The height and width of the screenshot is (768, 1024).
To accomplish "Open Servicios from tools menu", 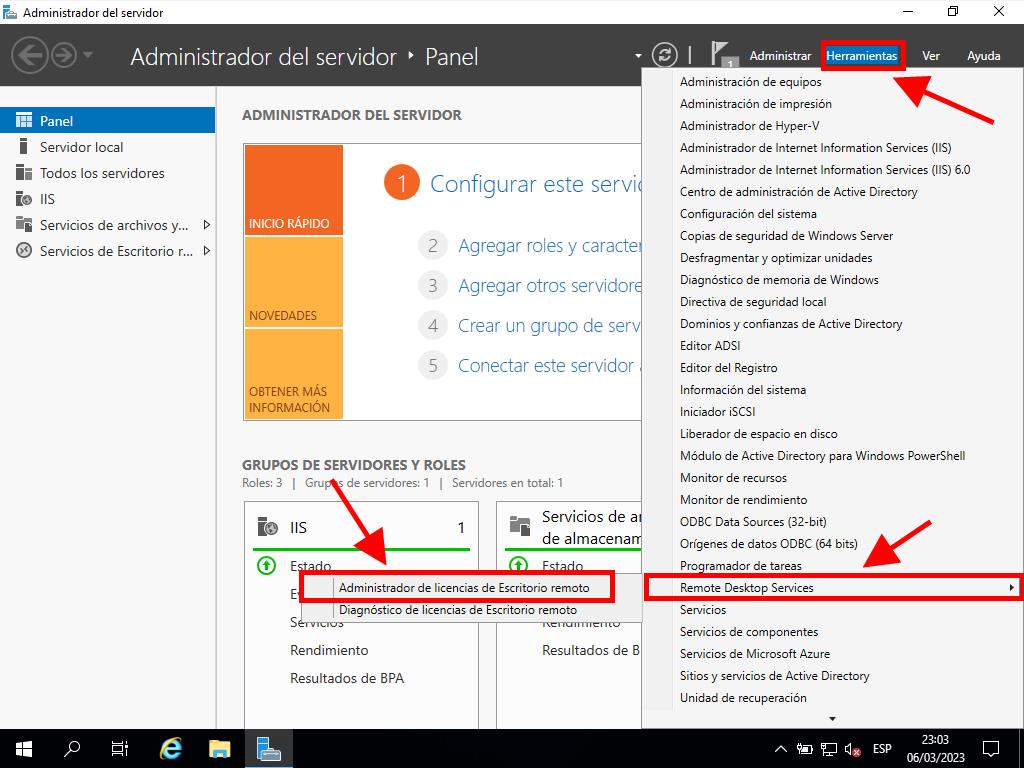I will coord(703,610).
